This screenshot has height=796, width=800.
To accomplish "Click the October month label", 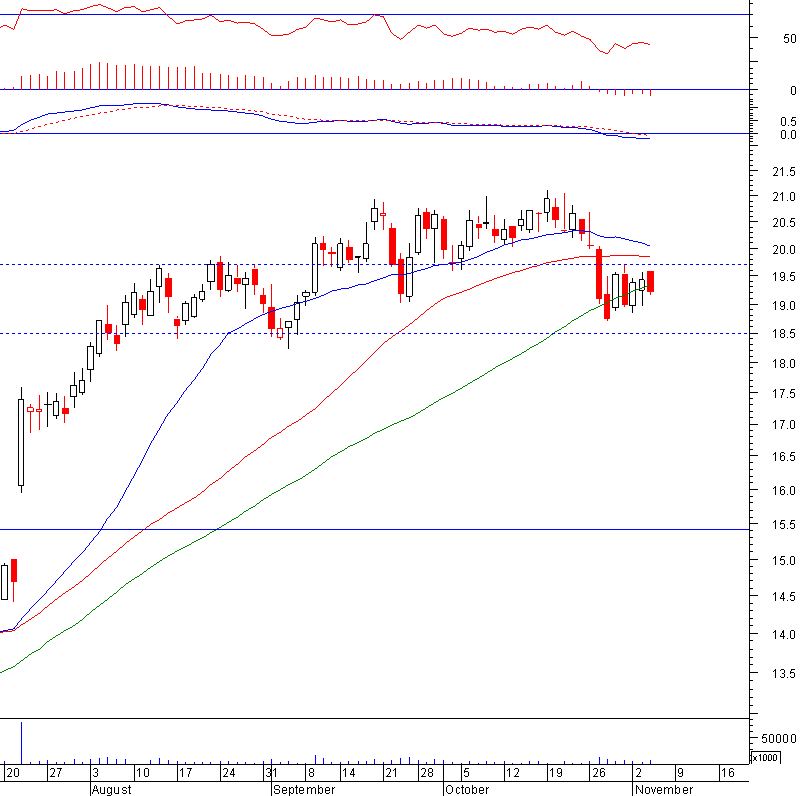I will (467, 790).
